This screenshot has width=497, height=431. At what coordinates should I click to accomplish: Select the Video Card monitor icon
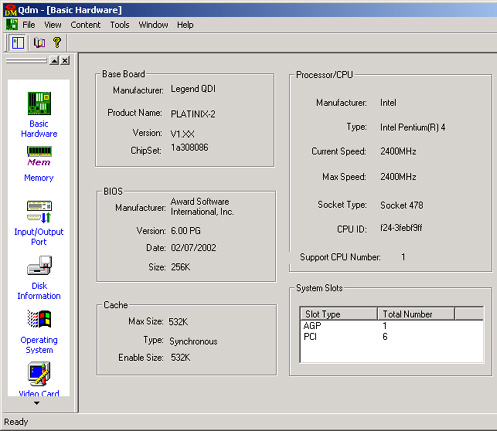pos(39,374)
